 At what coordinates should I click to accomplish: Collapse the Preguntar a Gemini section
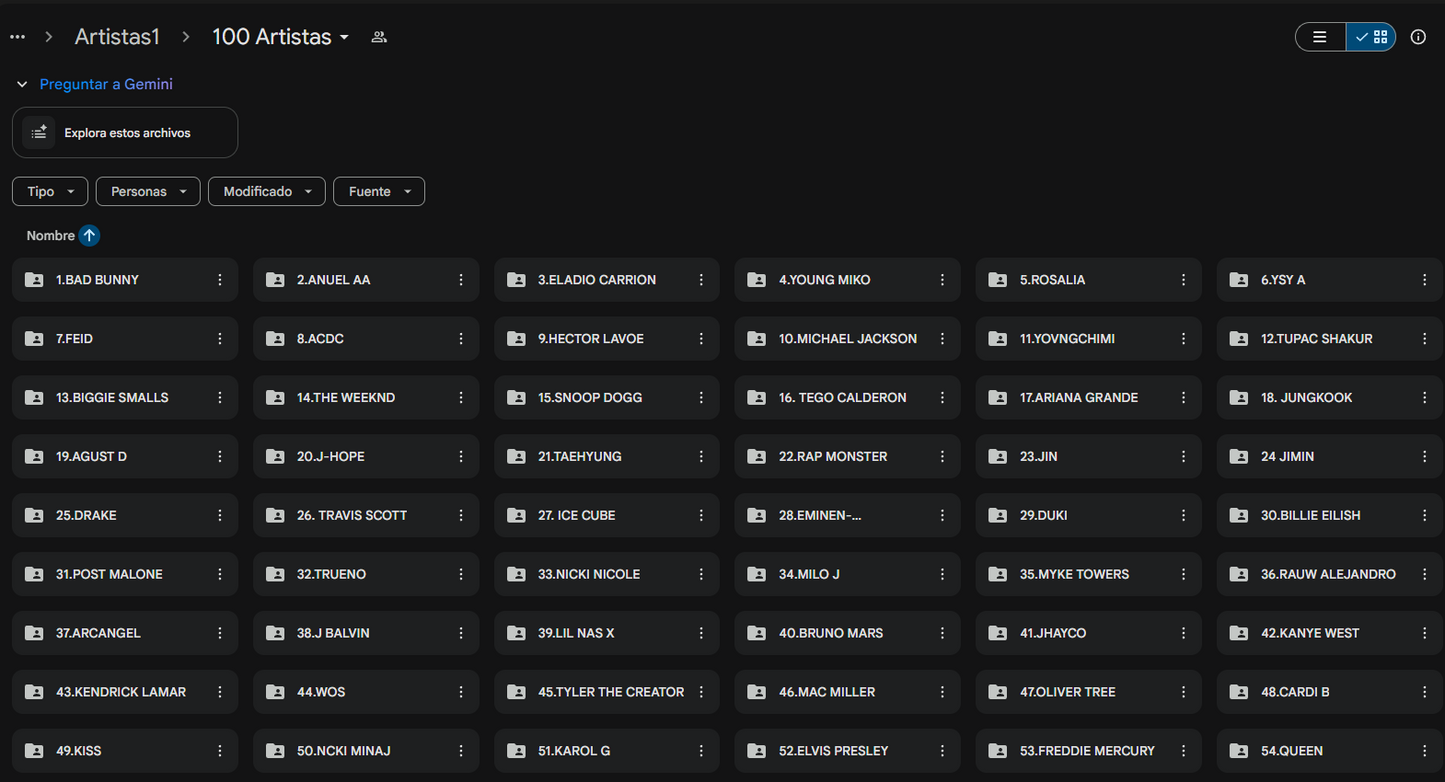pyautogui.click(x=22, y=85)
